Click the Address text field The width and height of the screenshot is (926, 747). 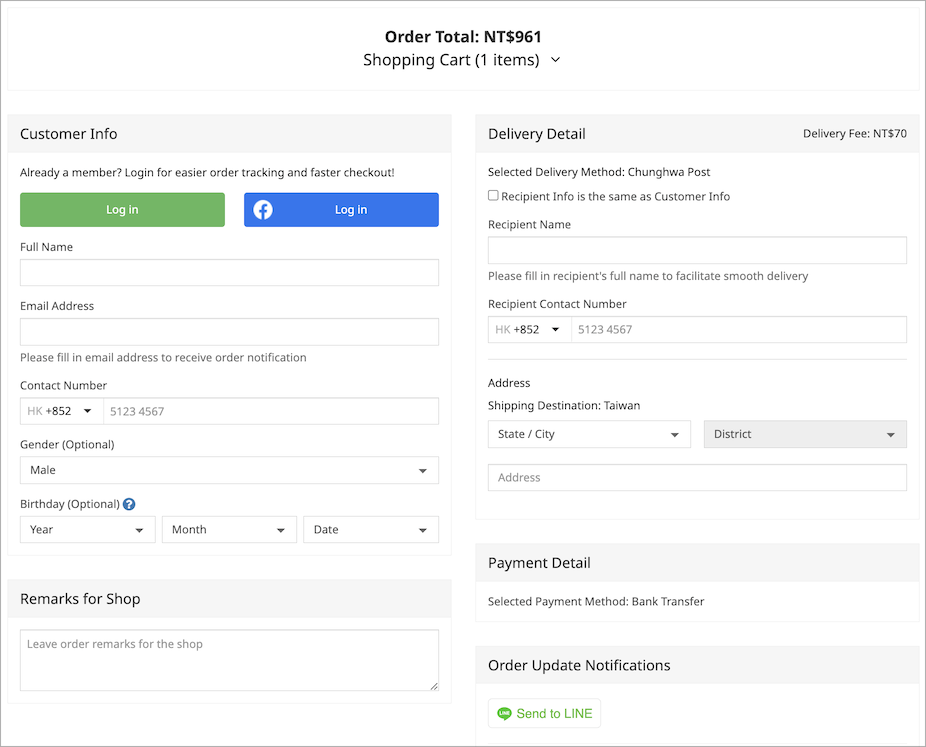[x=697, y=477]
